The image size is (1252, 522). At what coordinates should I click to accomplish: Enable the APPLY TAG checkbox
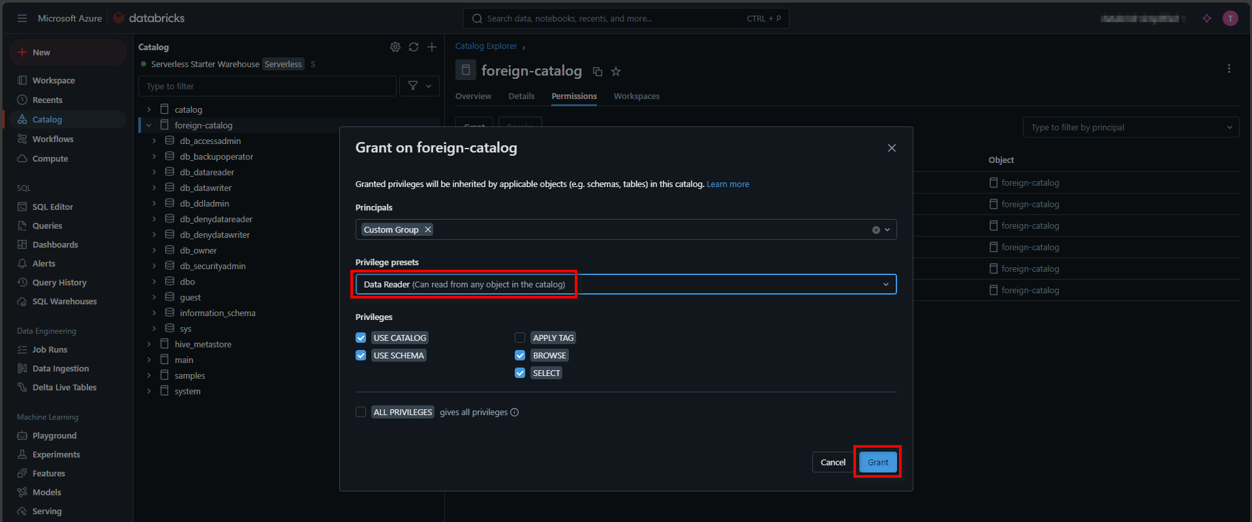(x=520, y=338)
